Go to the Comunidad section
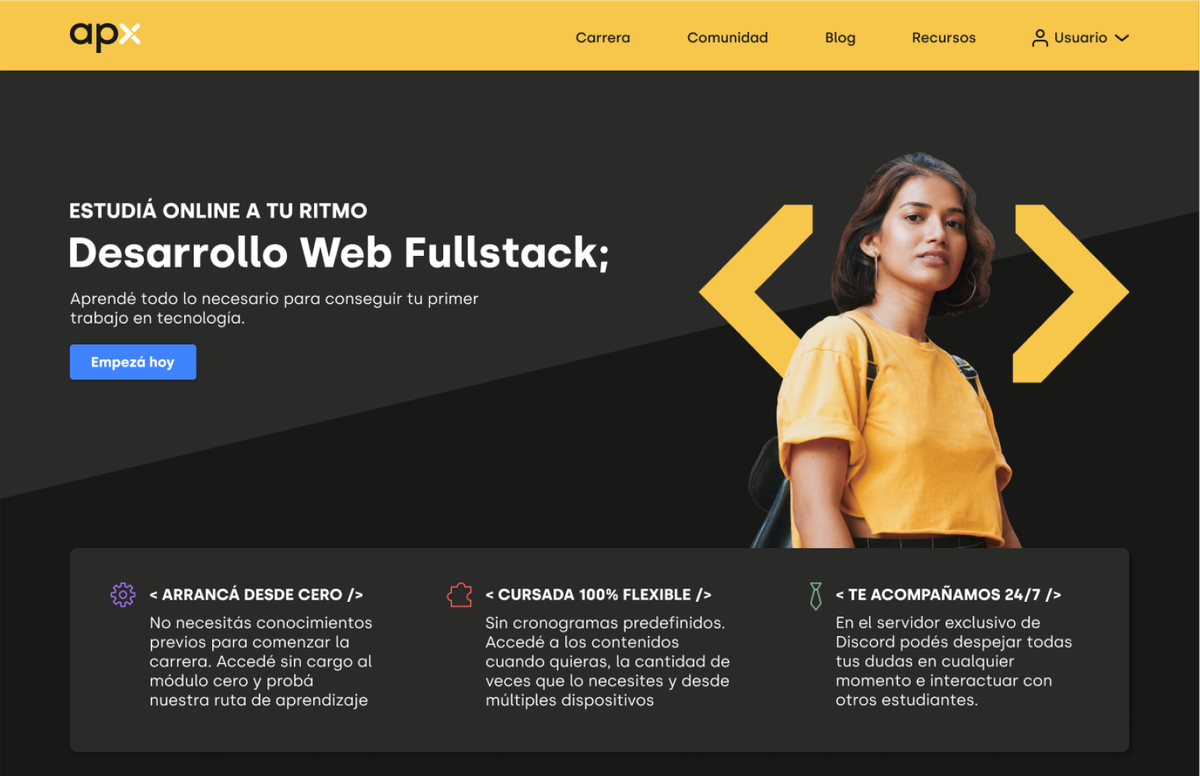 point(727,38)
